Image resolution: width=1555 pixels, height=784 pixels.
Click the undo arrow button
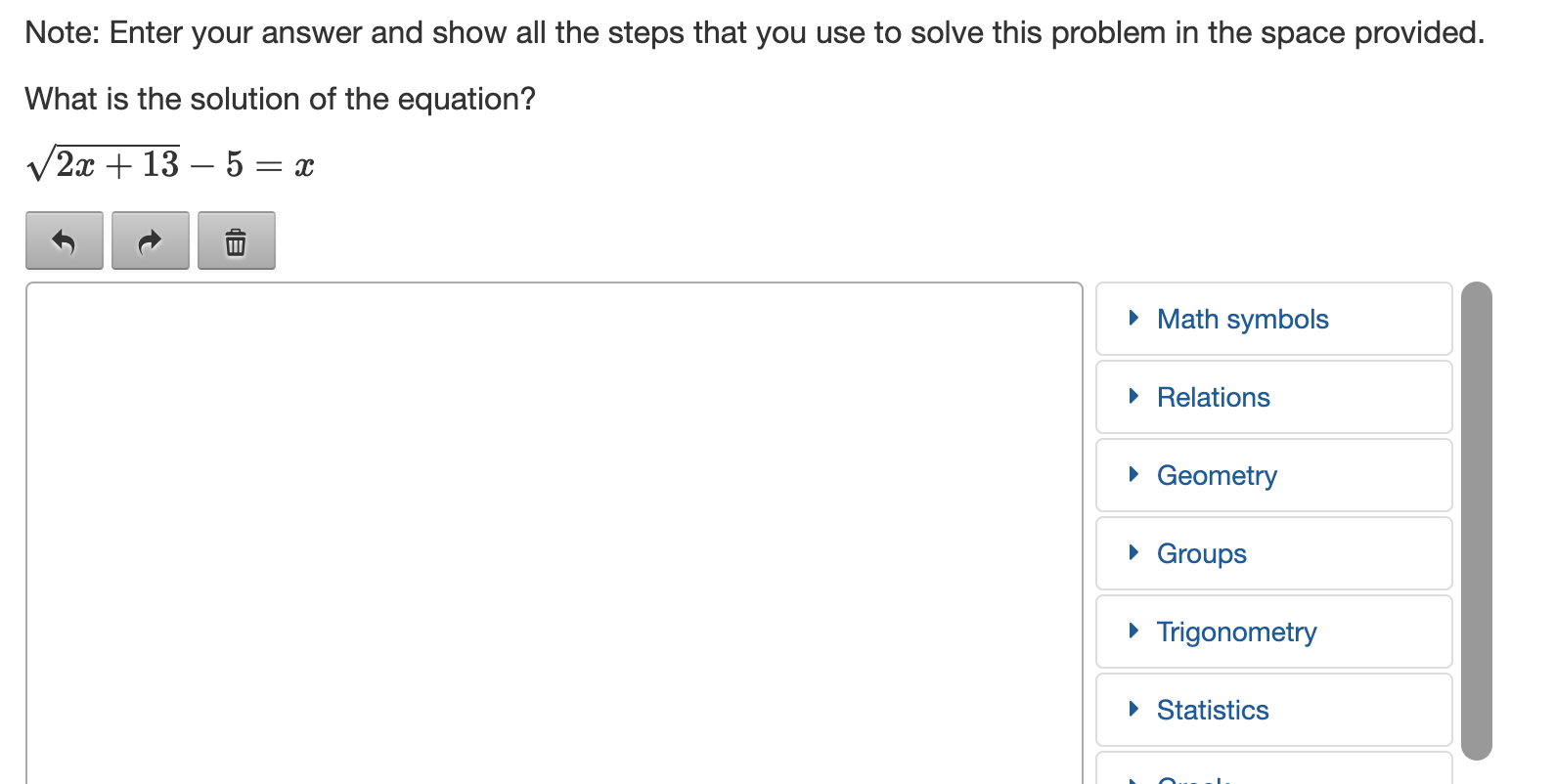coord(65,240)
